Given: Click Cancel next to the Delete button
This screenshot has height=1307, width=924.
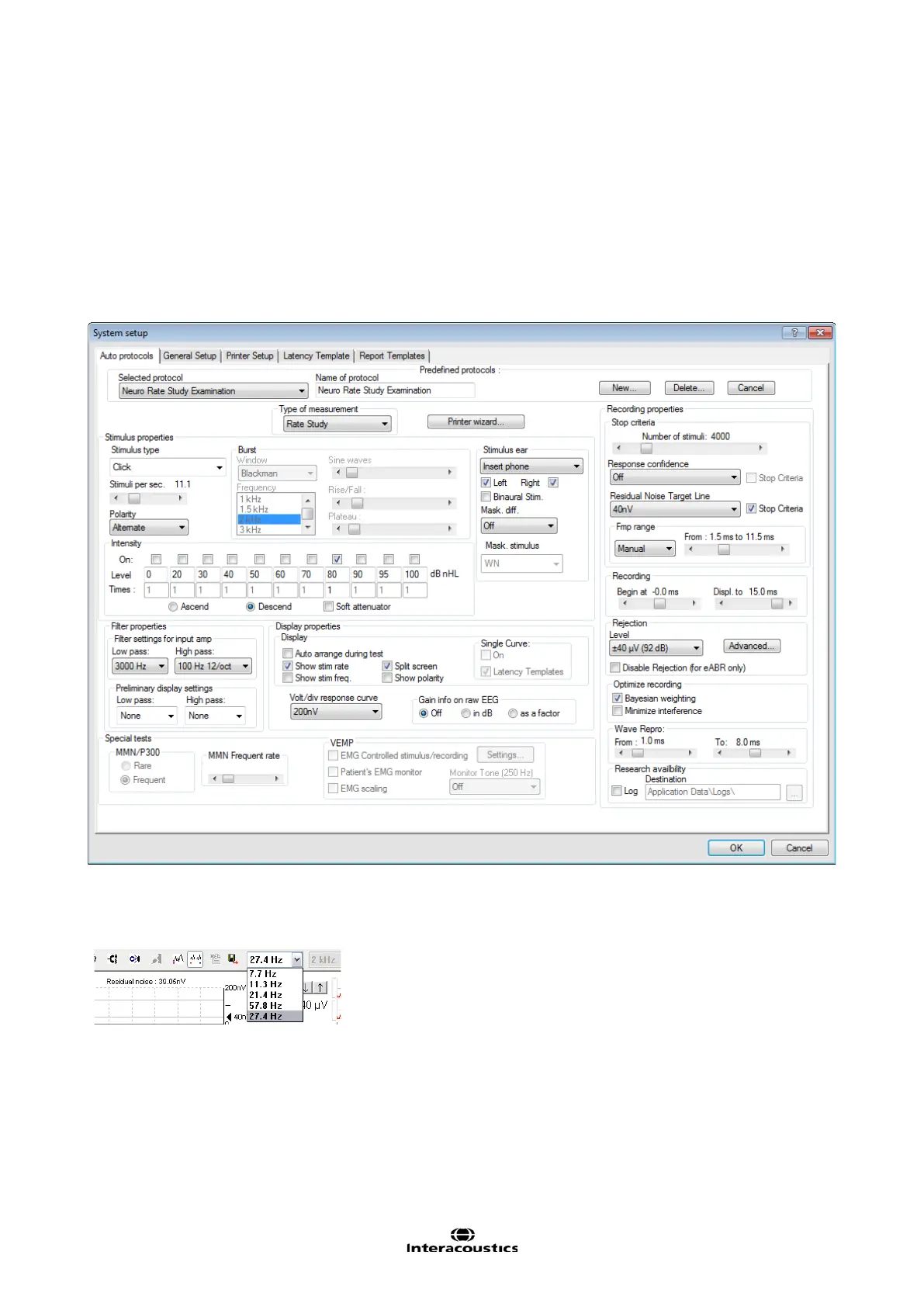Looking at the screenshot, I should (x=751, y=388).
